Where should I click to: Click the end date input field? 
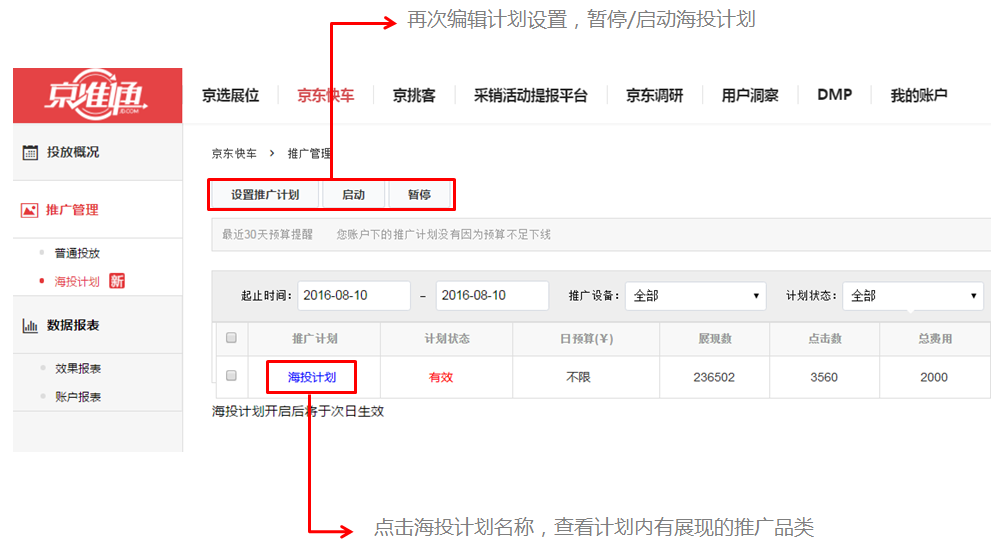(x=492, y=295)
